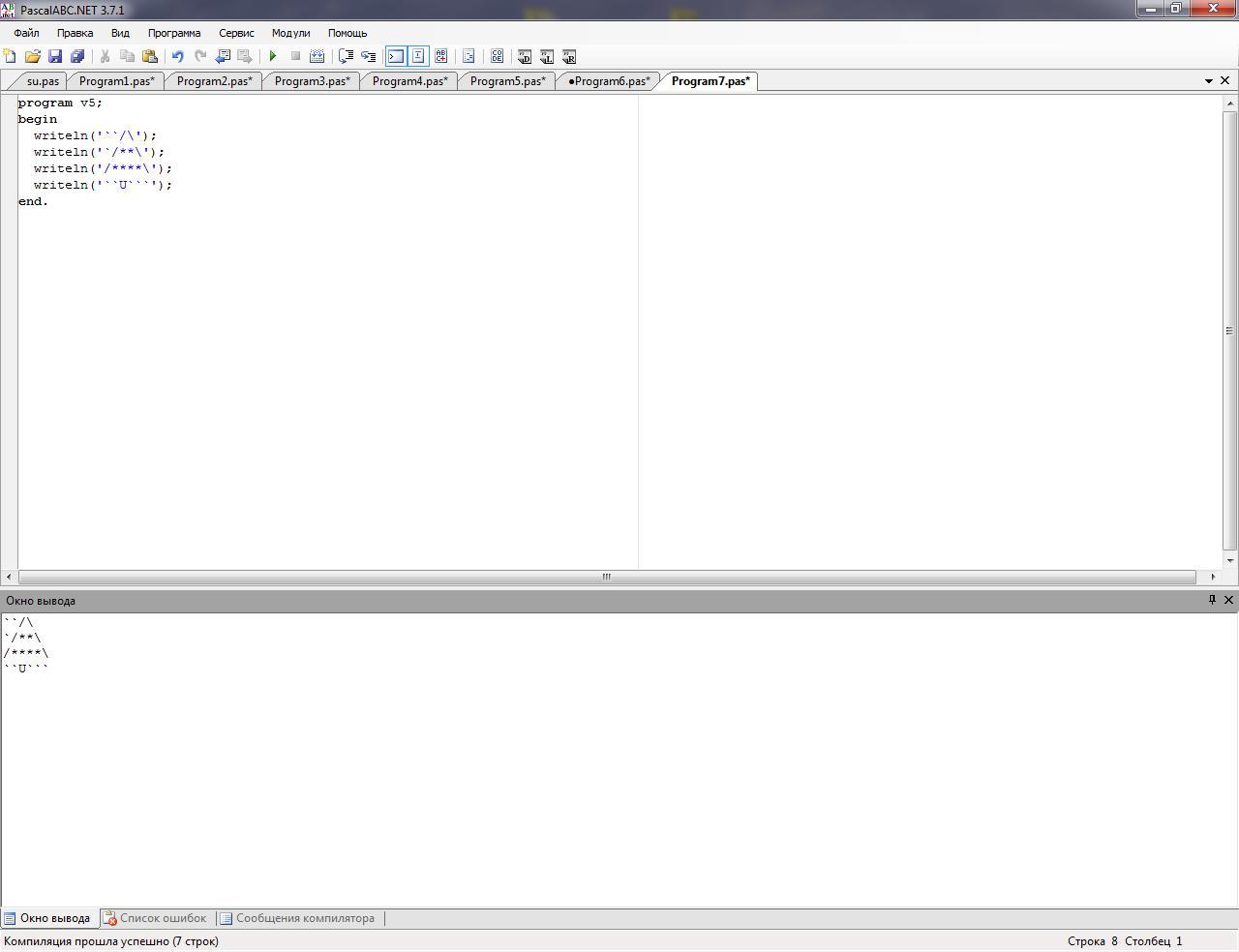Step over with the debug step icon

(x=346, y=56)
